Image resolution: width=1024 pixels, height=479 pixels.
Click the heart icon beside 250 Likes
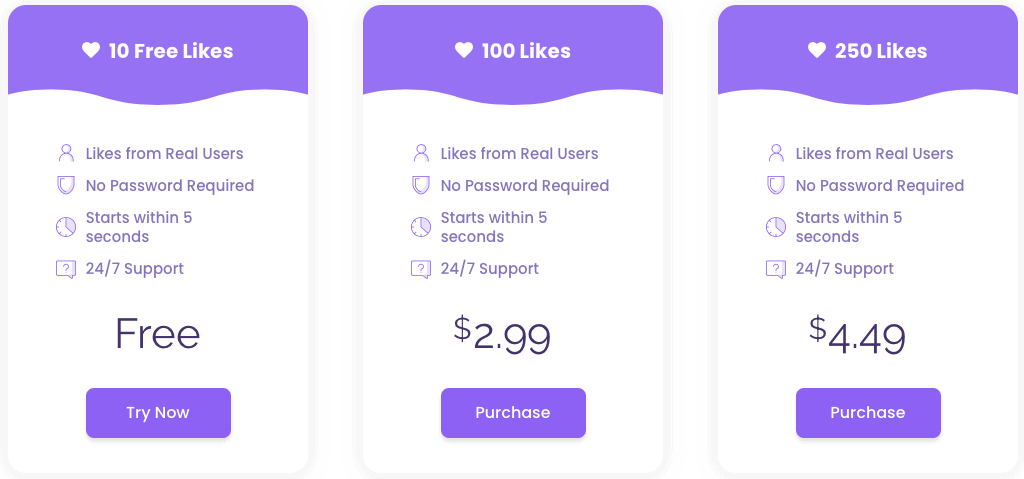pos(817,50)
